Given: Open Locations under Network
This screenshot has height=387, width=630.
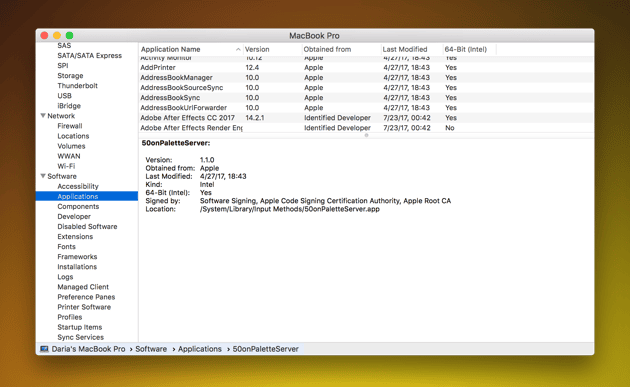Looking at the screenshot, I should coord(73,136).
